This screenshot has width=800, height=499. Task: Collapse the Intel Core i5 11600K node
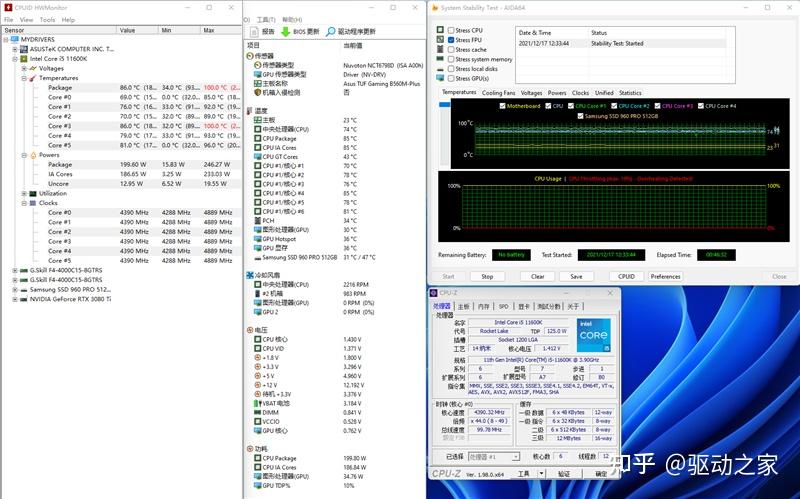(15, 59)
